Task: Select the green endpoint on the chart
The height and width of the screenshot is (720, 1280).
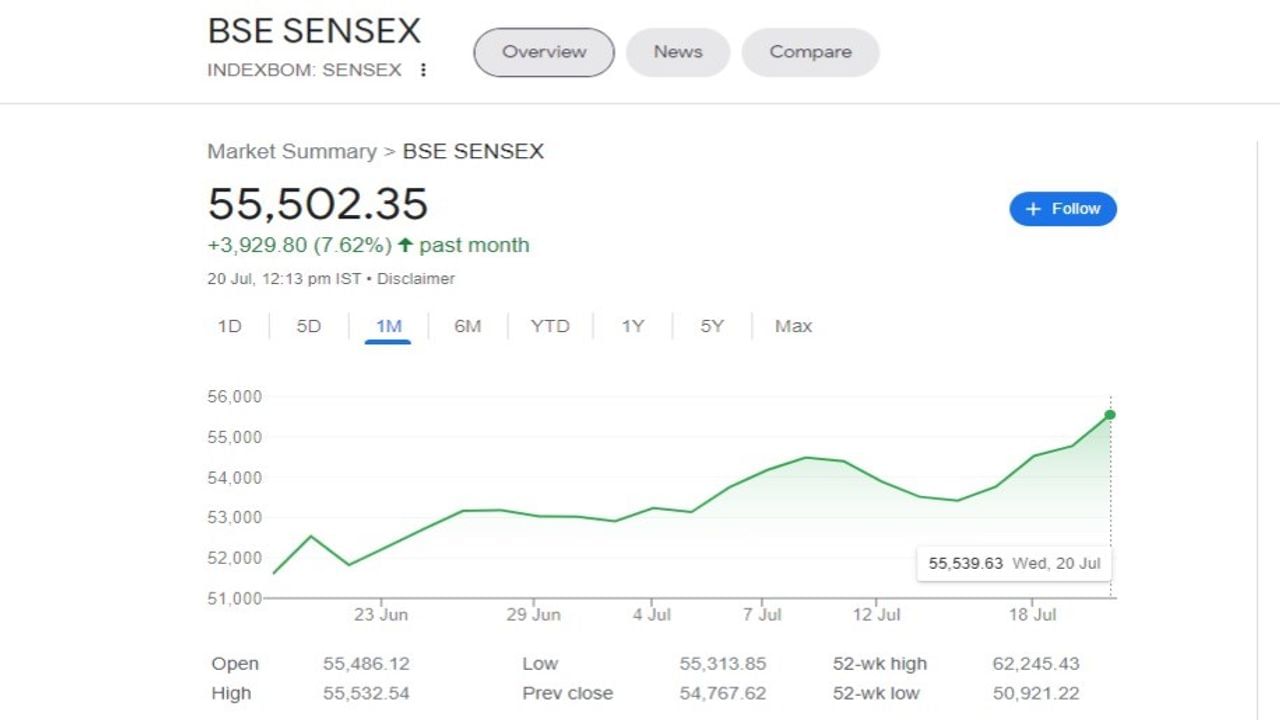Action: click(x=1109, y=414)
